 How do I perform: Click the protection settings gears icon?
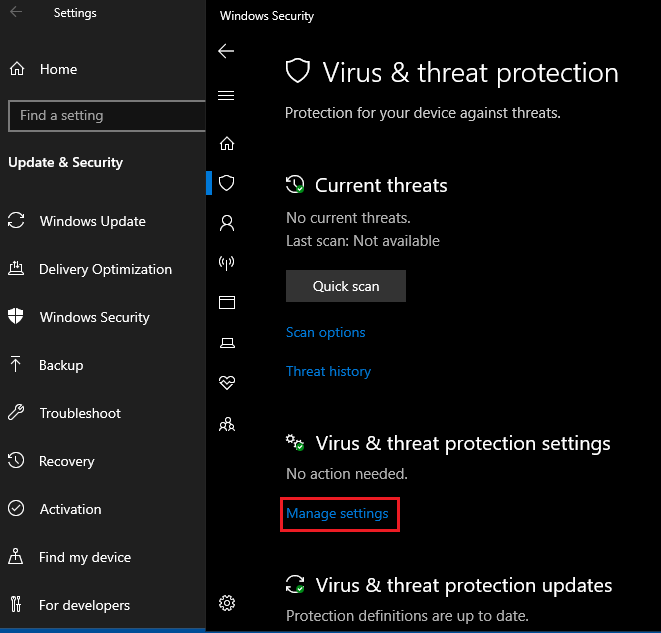click(295, 443)
